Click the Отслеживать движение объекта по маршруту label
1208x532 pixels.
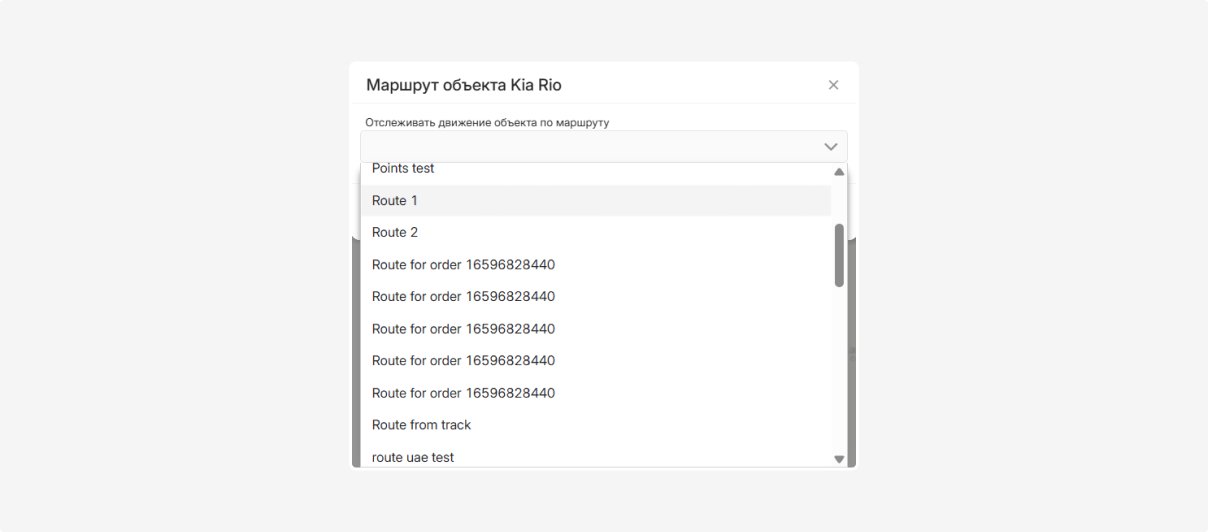[x=487, y=123]
